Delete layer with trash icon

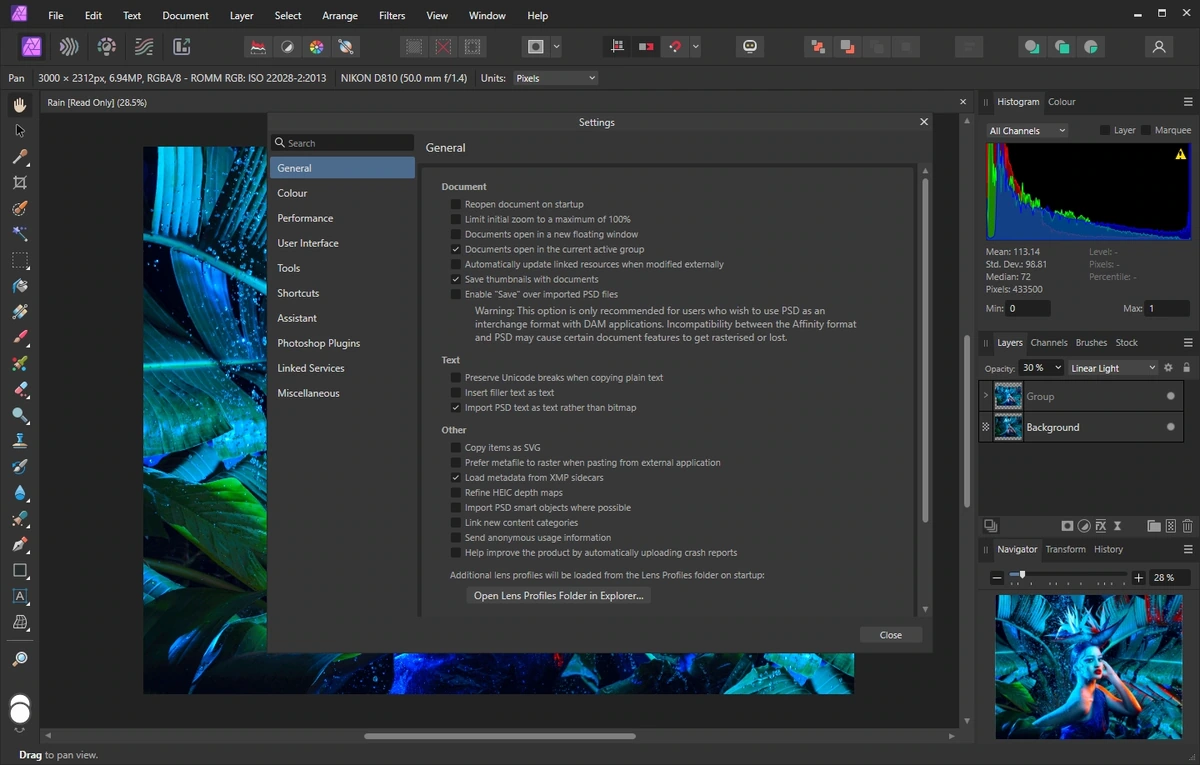[x=1187, y=526]
